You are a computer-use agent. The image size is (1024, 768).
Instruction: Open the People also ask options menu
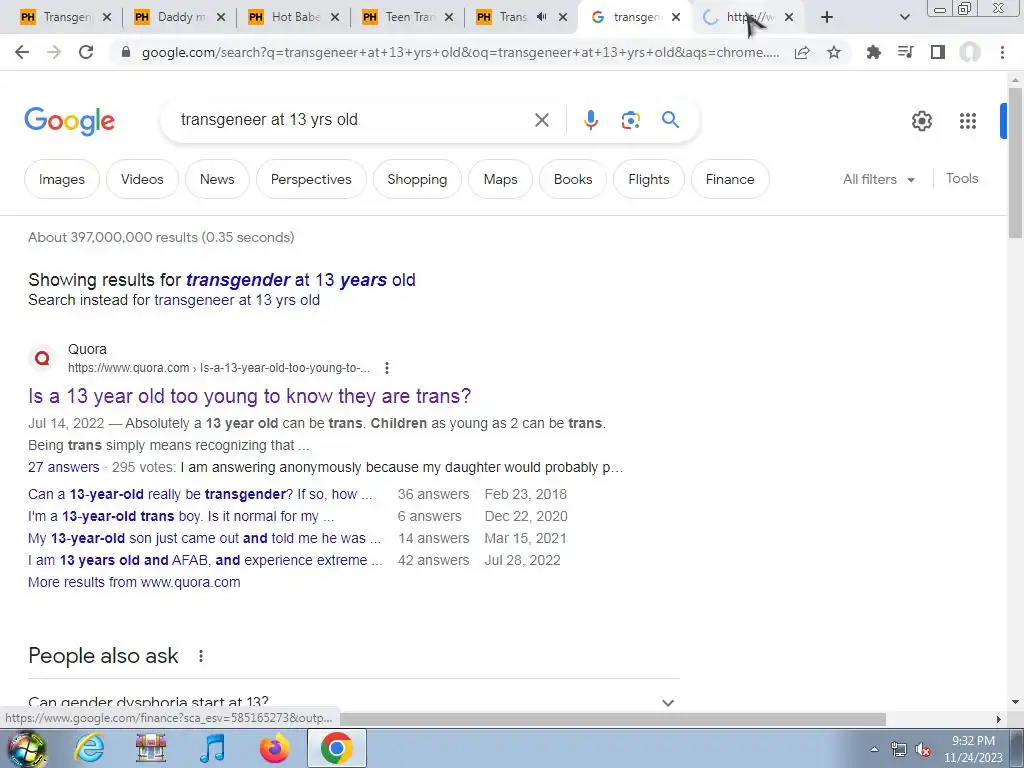coord(201,656)
